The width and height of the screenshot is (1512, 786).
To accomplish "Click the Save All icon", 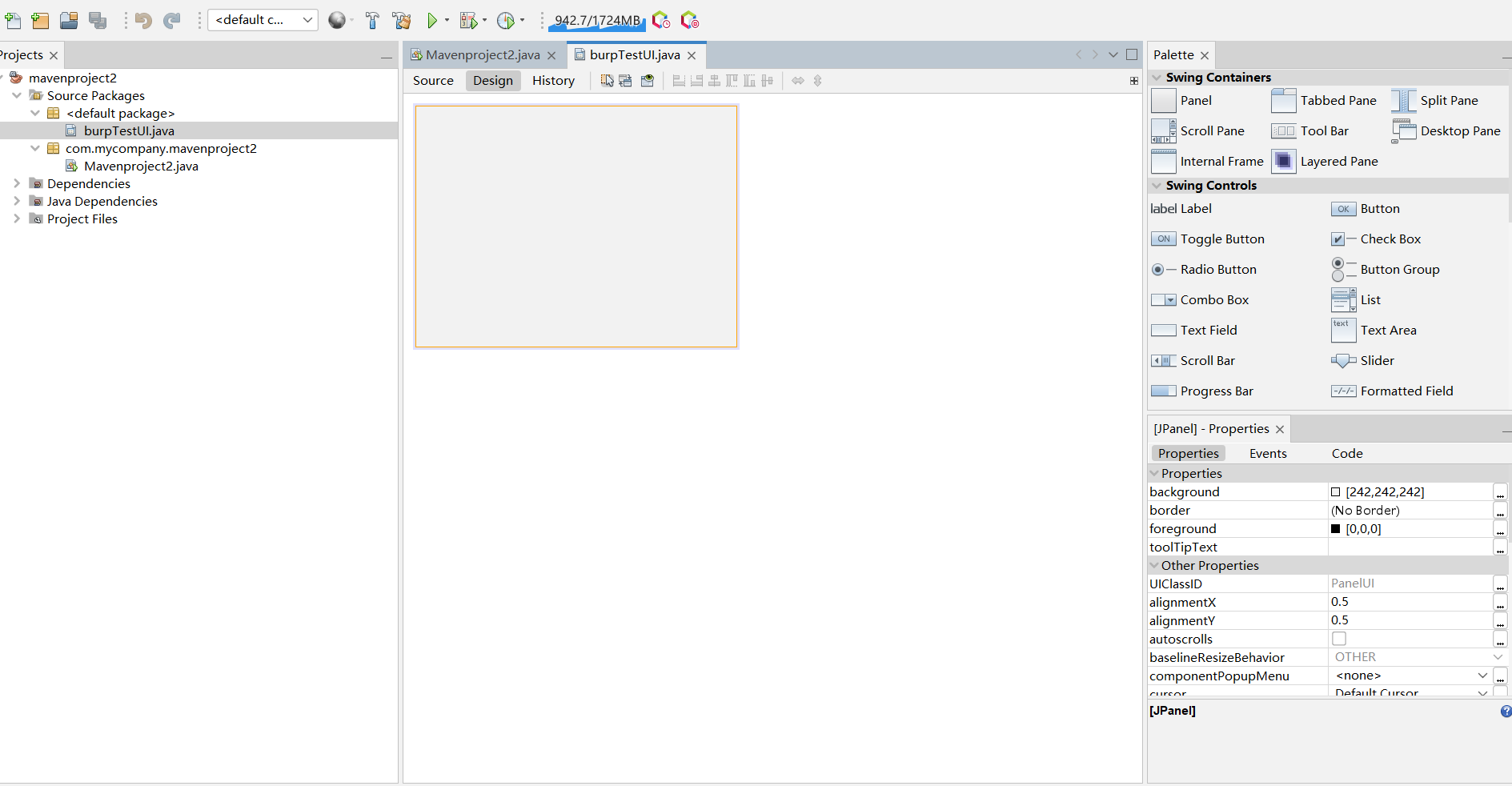I will (x=98, y=20).
